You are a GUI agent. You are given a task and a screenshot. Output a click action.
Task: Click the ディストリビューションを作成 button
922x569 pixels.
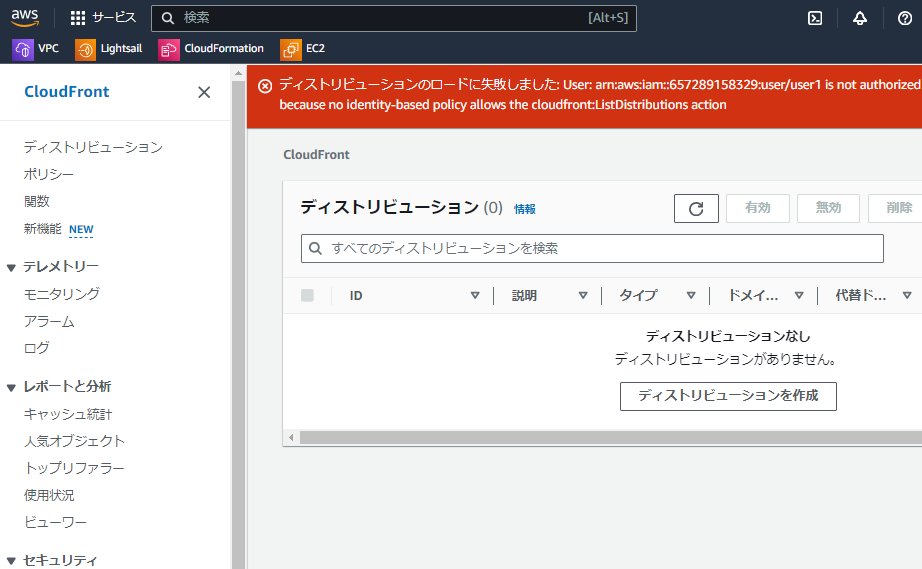tap(728, 396)
